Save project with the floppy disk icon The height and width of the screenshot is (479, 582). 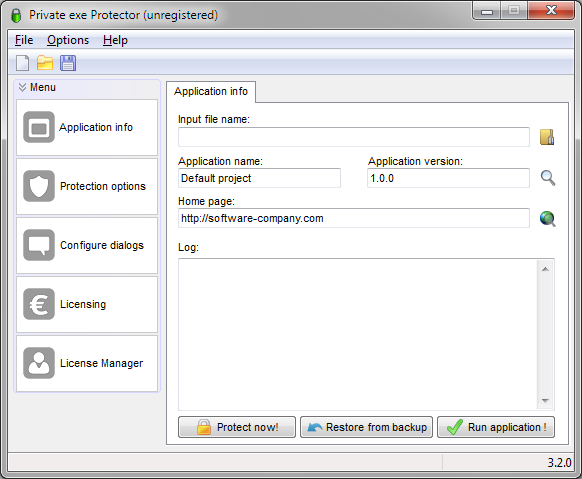tap(68, 63)
